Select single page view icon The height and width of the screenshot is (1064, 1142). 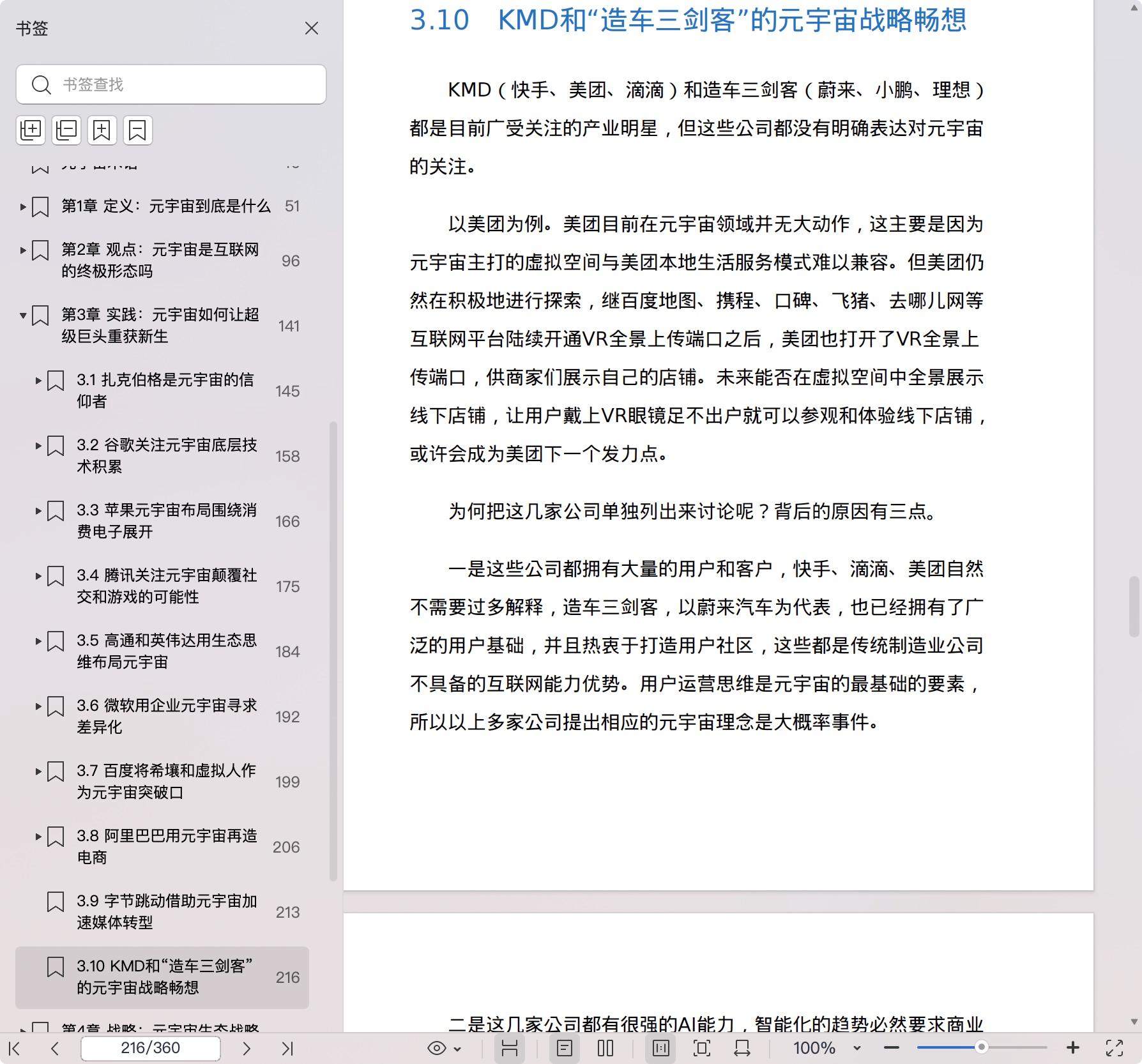(x=565, y=1048)
